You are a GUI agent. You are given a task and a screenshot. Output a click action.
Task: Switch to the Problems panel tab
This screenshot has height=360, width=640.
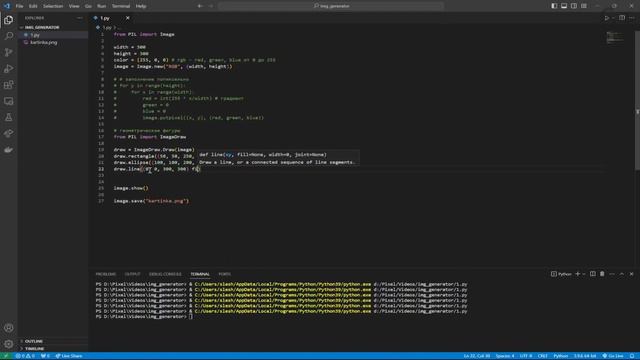(x=106, y=274)
